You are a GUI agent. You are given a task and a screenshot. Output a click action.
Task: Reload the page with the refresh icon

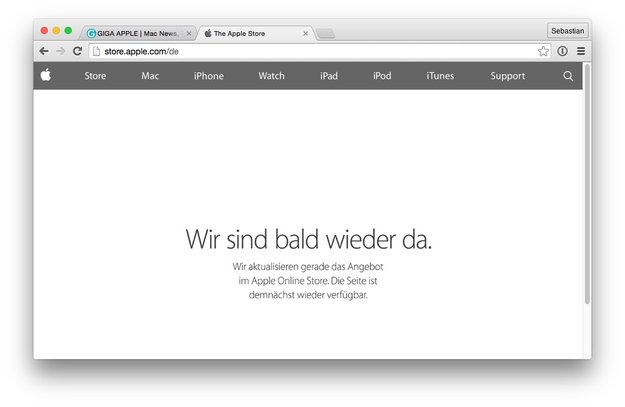[77, 51]
